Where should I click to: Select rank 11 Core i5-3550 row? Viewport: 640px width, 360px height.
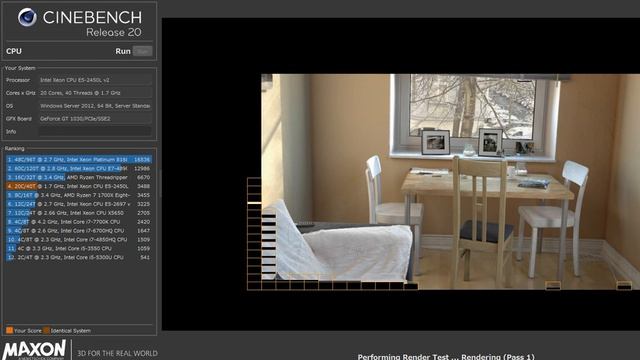78,249
